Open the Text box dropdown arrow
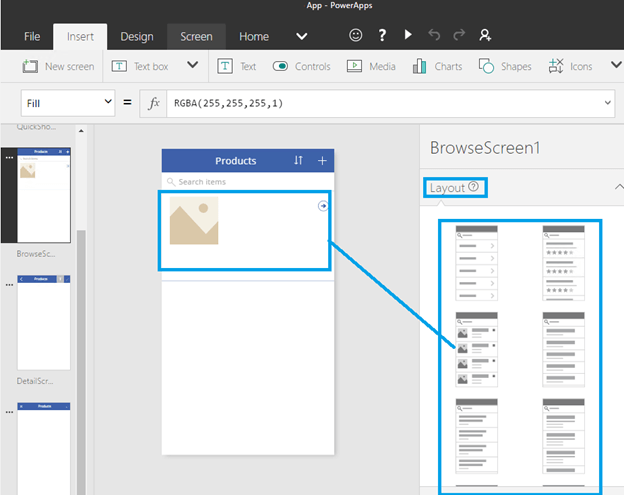624x495 pixels. (193, 66)
